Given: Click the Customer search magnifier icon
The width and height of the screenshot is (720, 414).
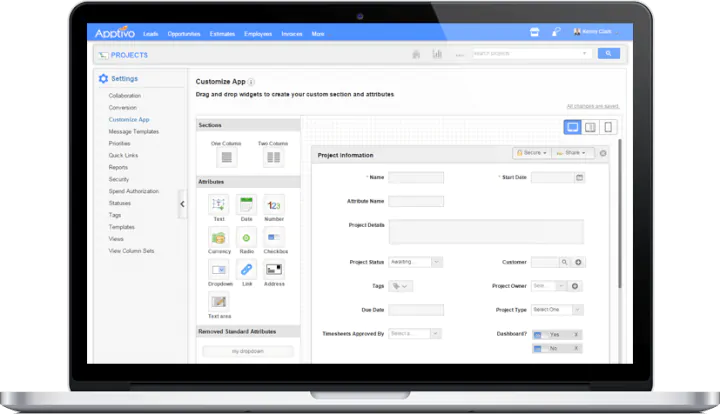Looking at the screenshot, I should pyautogui.click(x=564, y=262).
